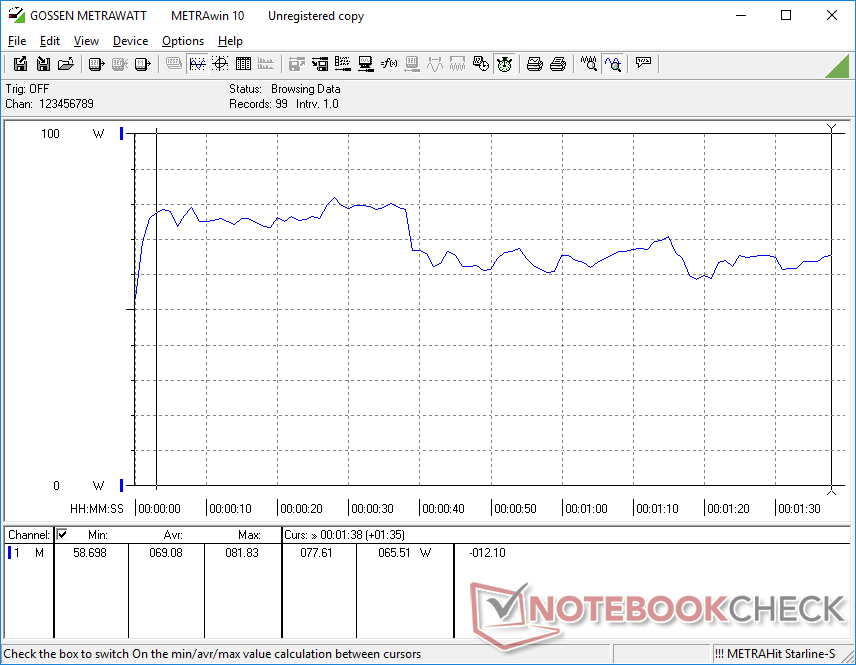The width and height of the screenshot is (856, 665).
Task: Click the 'Intrv. 1.0' interval text
Action: pos(317,104)
